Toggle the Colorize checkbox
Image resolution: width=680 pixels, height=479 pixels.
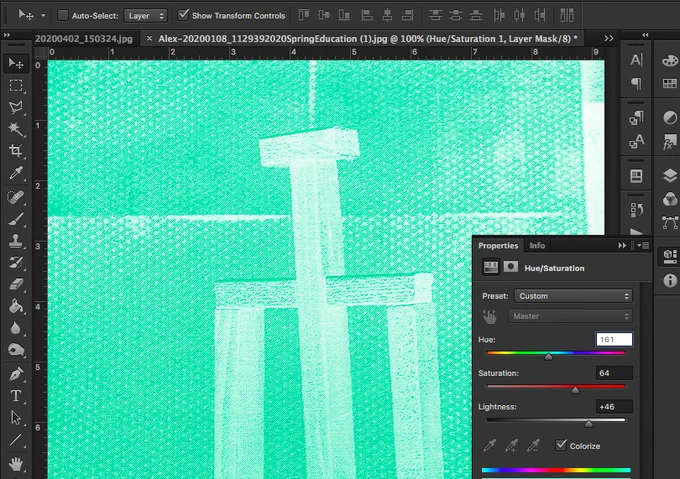561,445
